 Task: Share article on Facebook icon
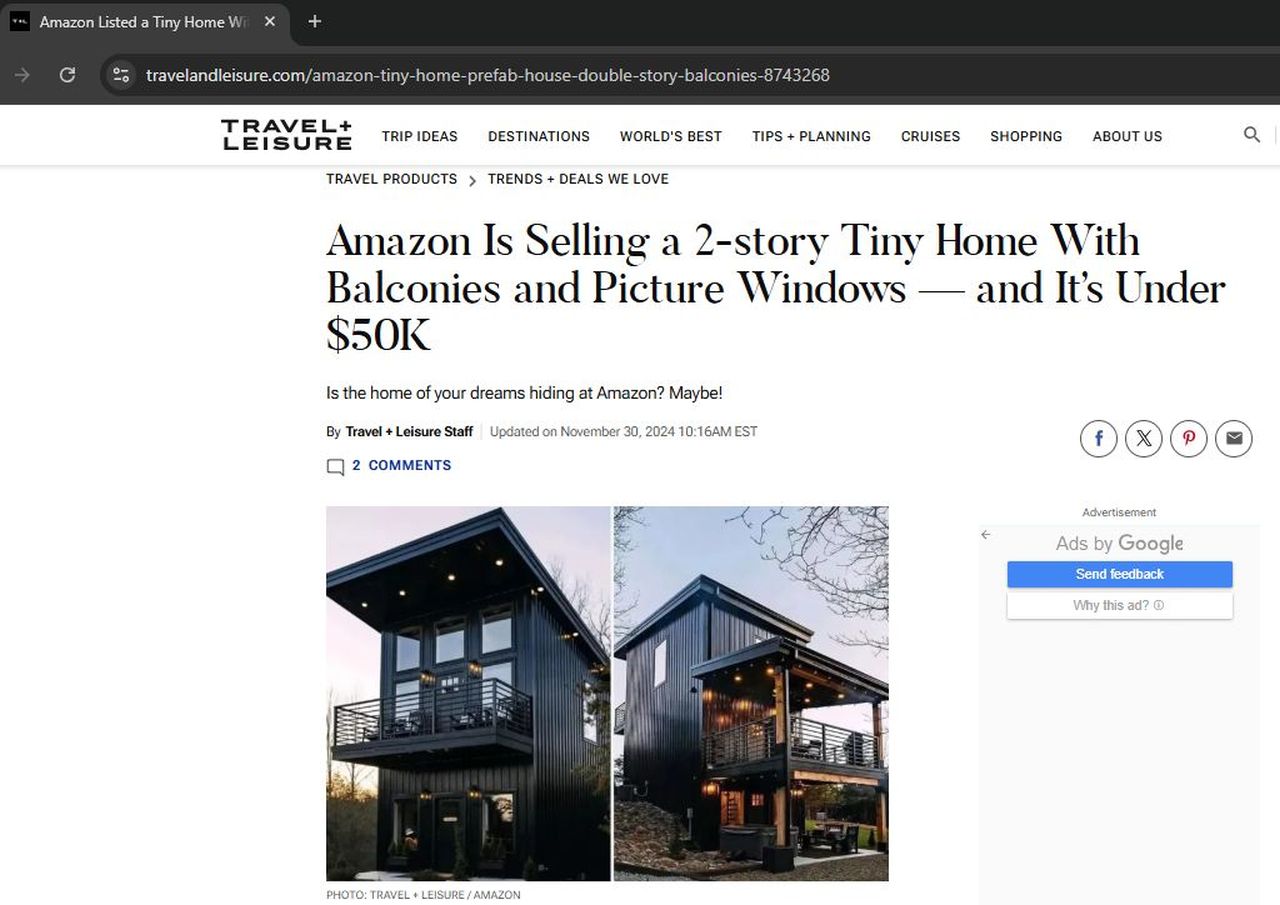(1098, 438)
